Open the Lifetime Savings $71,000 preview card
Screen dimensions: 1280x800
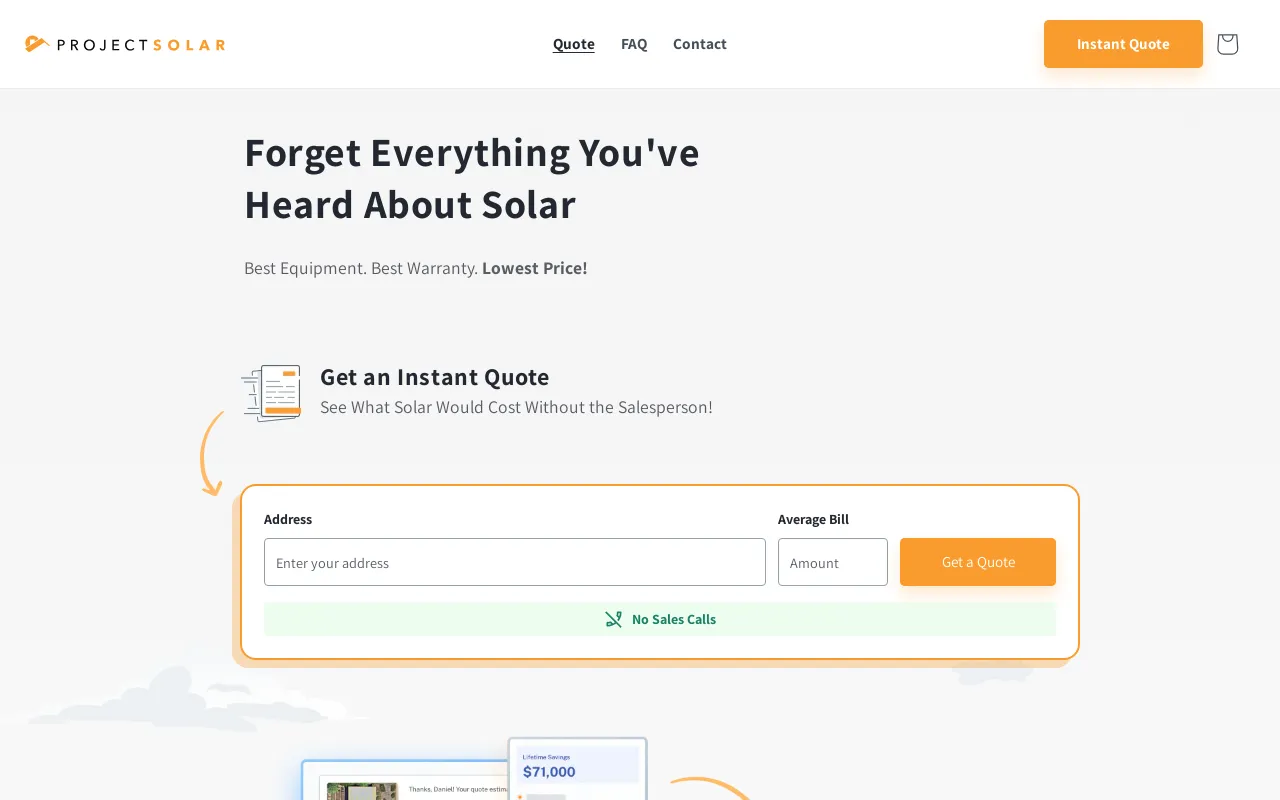[577, 768]
